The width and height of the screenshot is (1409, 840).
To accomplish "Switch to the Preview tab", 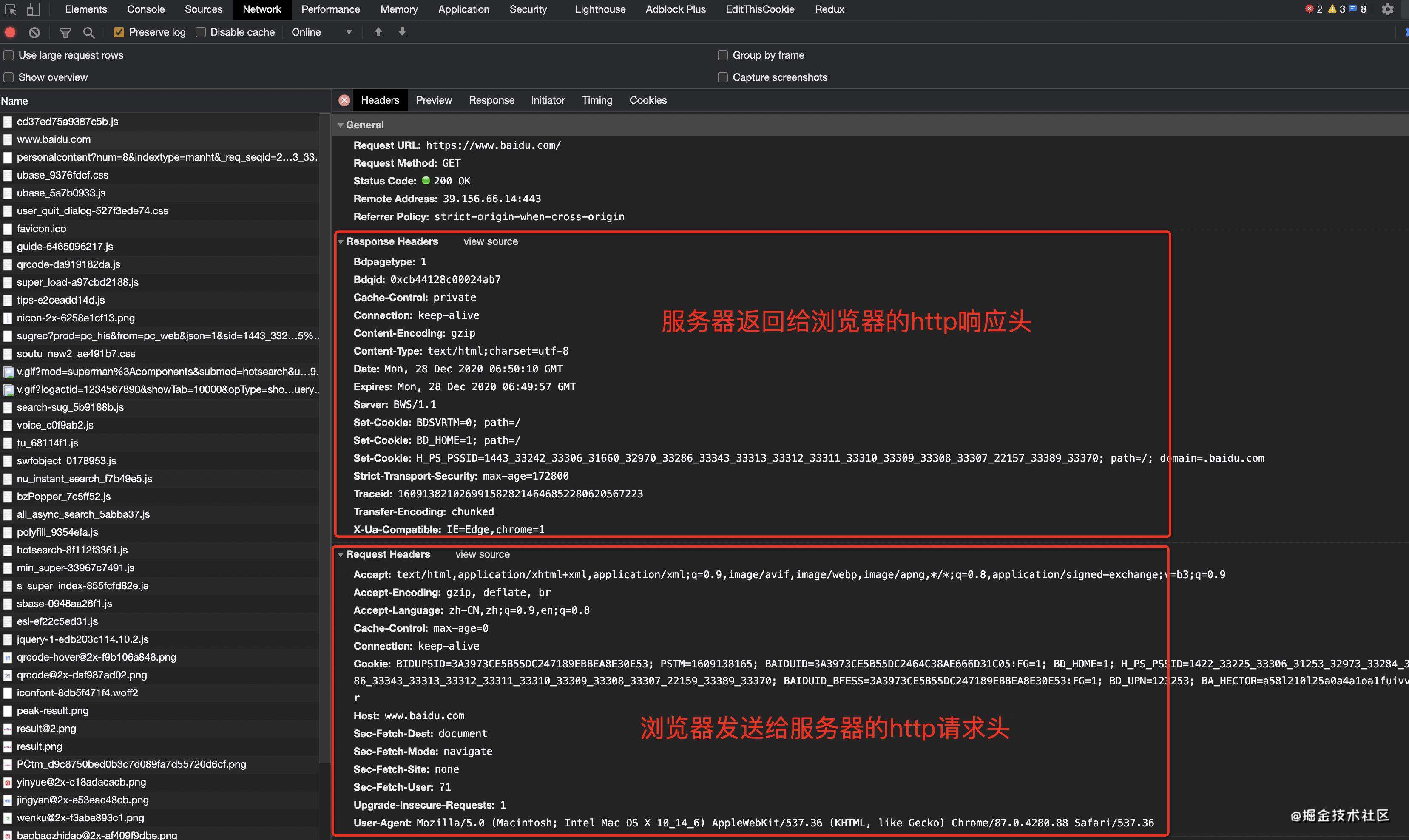I will (x=434, y=100).
